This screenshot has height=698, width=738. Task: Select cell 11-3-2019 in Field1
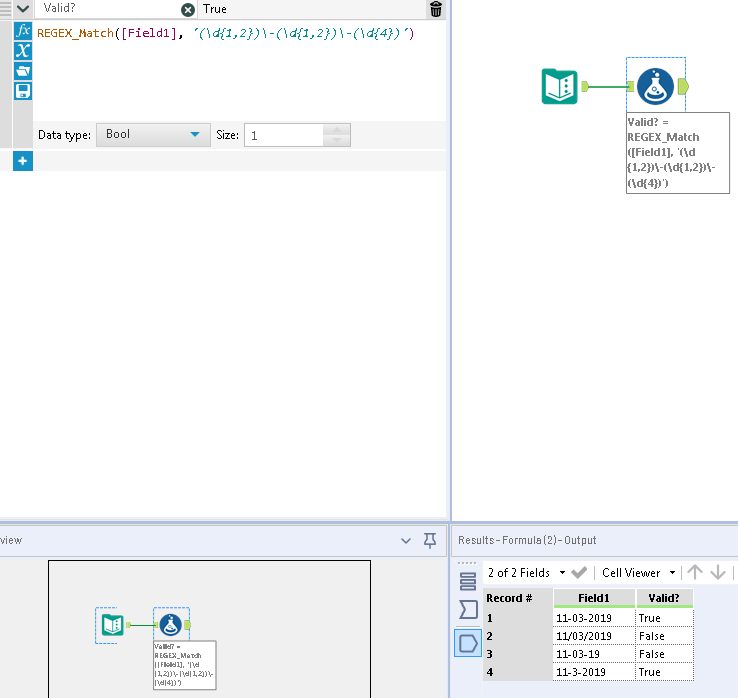[594, 672]
